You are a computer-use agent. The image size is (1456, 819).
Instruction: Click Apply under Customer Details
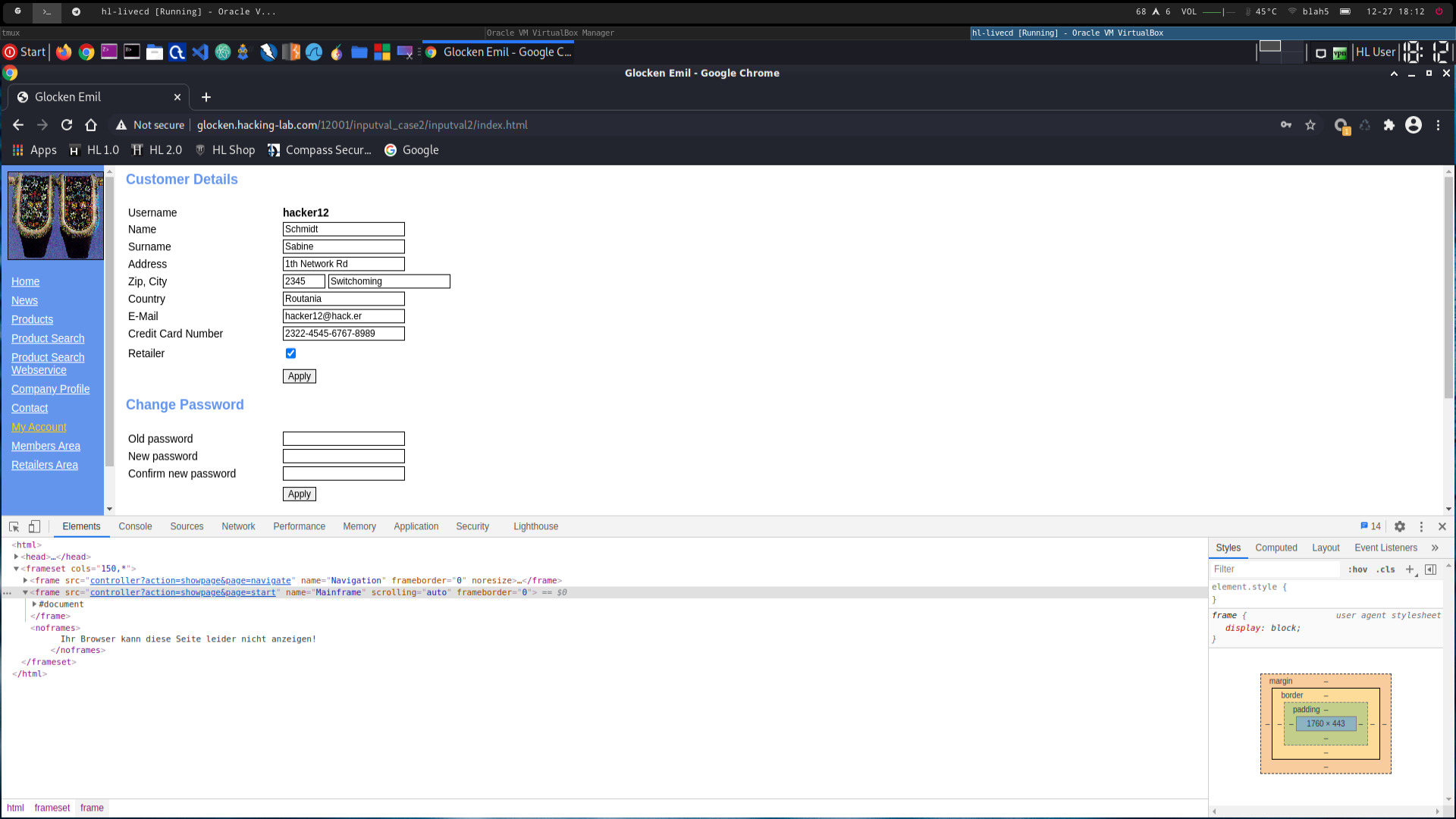(x=299, y=376)
